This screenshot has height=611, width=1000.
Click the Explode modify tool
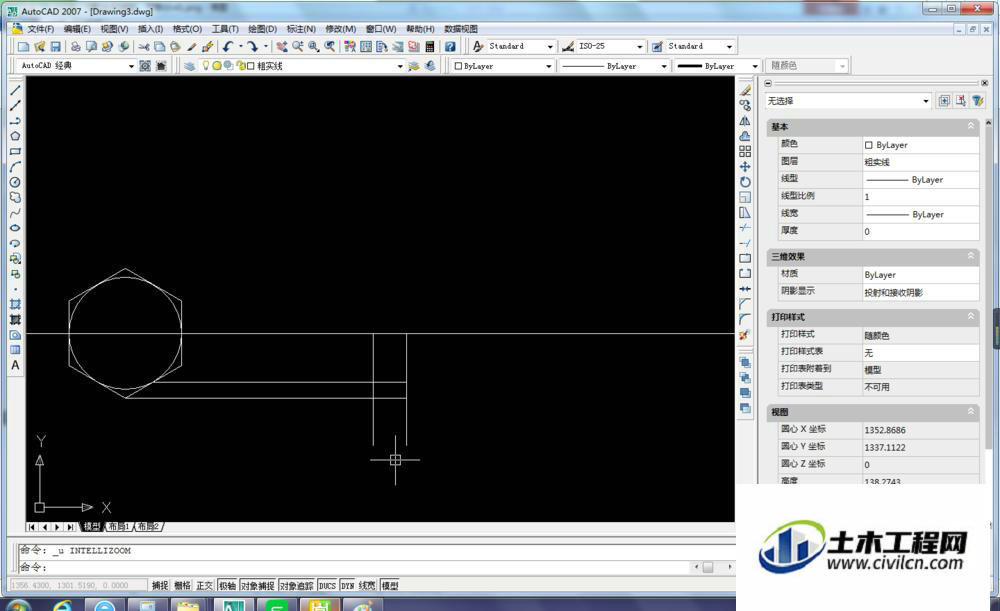click(745, 335)
